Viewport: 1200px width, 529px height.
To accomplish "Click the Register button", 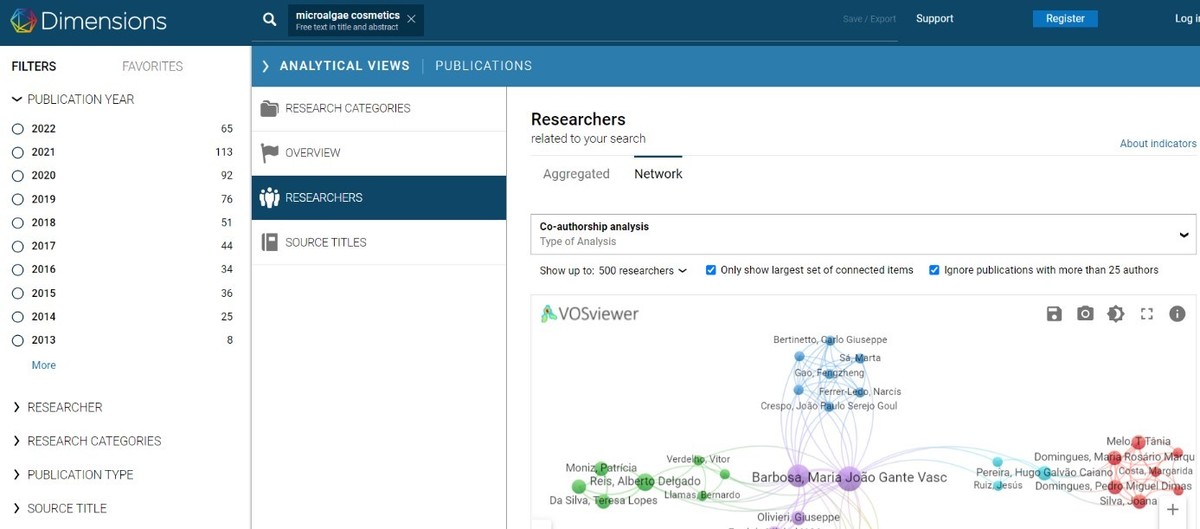I will (x=1064, y=19).
